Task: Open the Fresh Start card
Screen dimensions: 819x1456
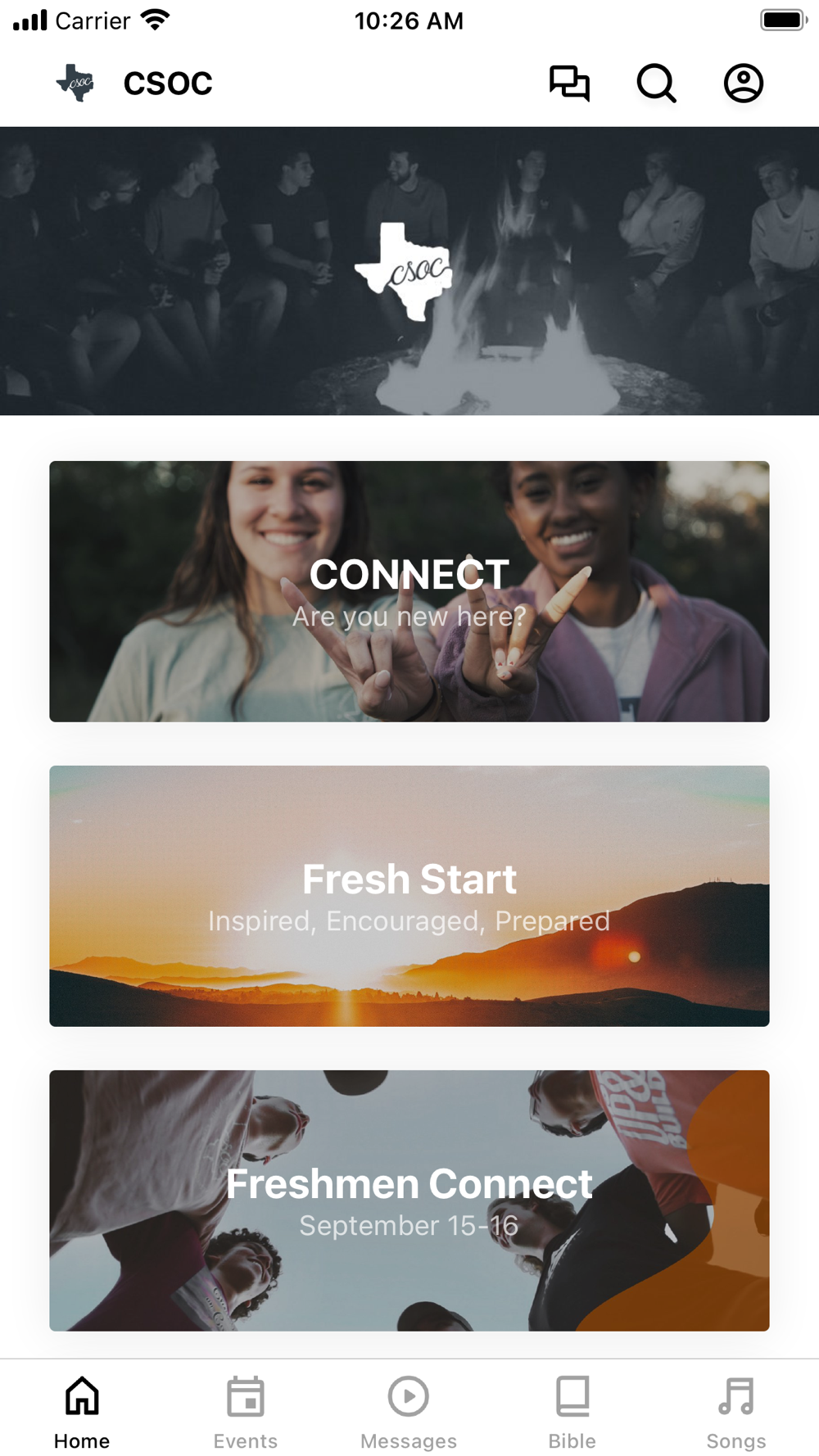Action: pyautogui.click(x=409, y=896)
